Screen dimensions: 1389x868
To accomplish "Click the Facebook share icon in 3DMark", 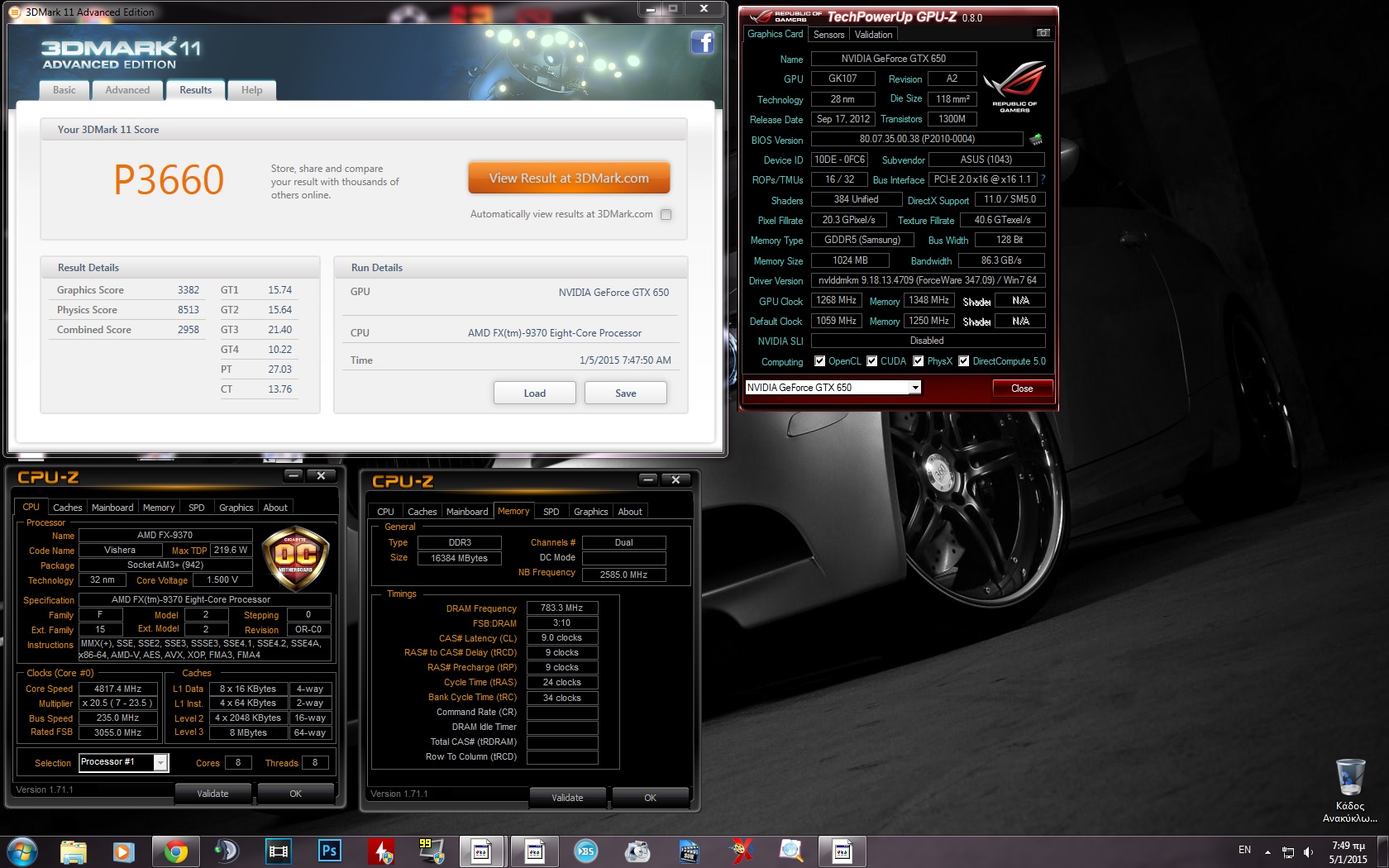I will [x=702, y=42].
